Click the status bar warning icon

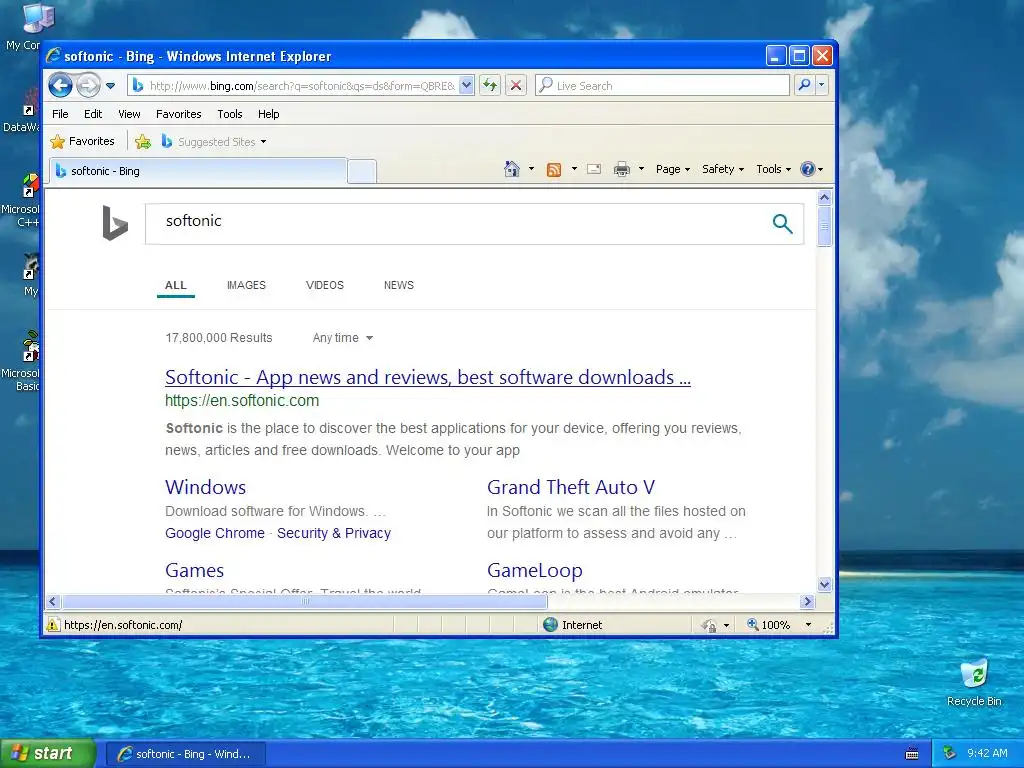53,625
